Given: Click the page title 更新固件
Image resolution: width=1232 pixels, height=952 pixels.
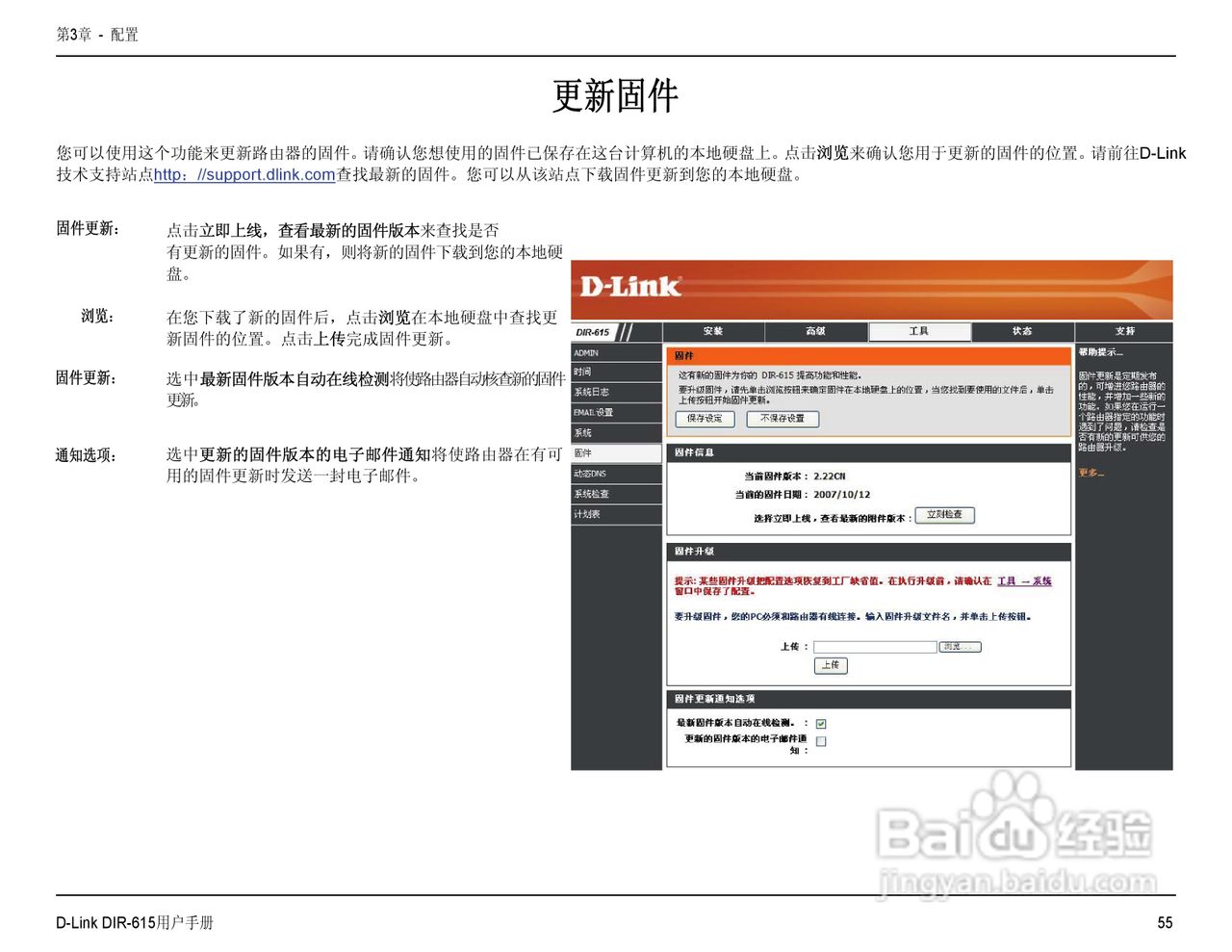Looking at the screenshot, I should [616, 96].
